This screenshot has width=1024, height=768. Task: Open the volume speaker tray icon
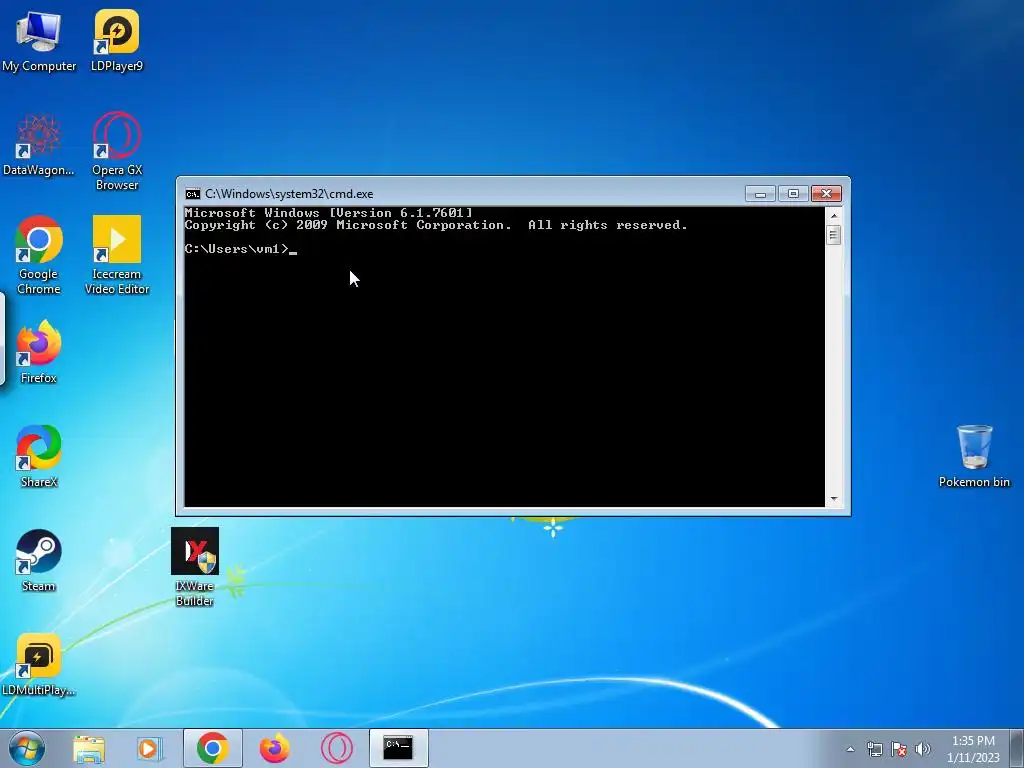tap(923, 749)
